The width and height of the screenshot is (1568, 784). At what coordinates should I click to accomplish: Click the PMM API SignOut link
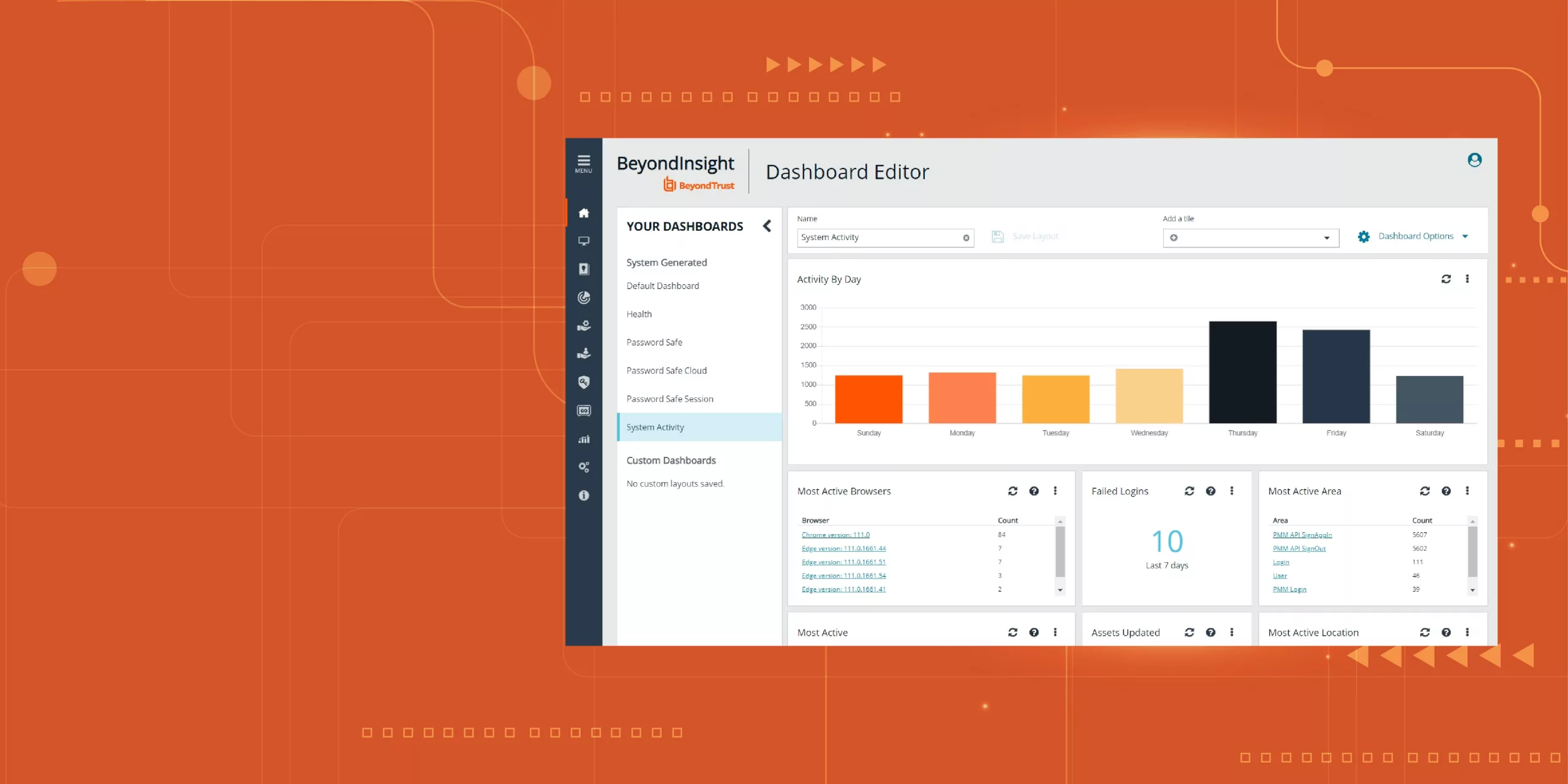point(1298,548)
